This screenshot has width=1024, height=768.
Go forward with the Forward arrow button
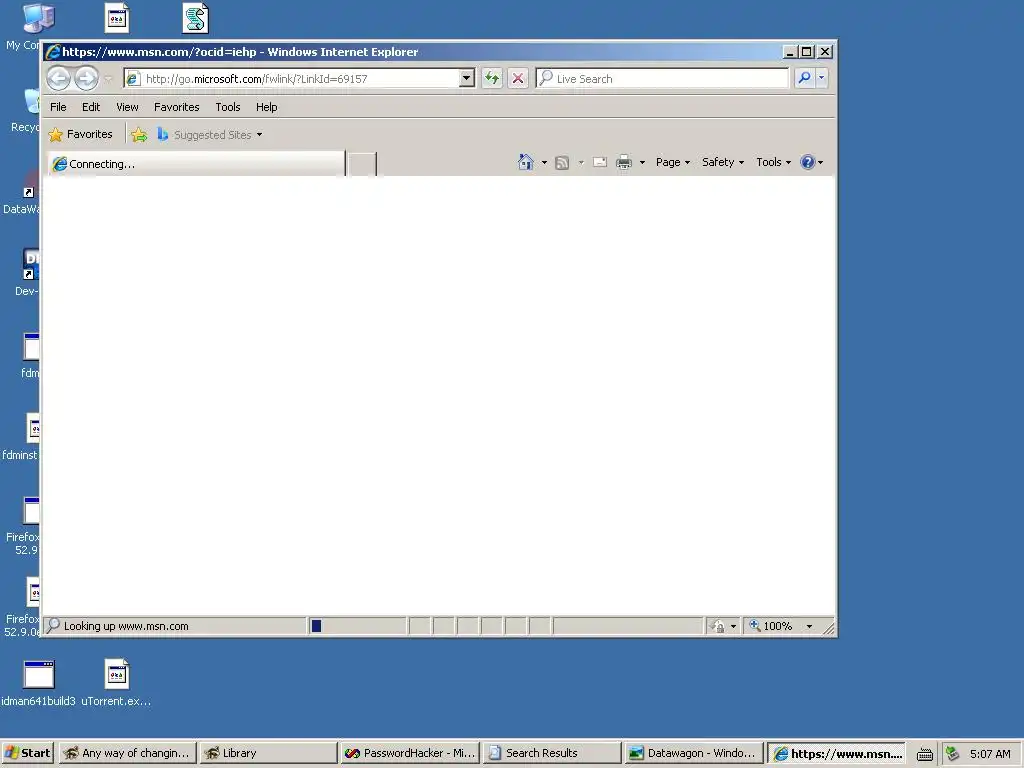[86, 79]
